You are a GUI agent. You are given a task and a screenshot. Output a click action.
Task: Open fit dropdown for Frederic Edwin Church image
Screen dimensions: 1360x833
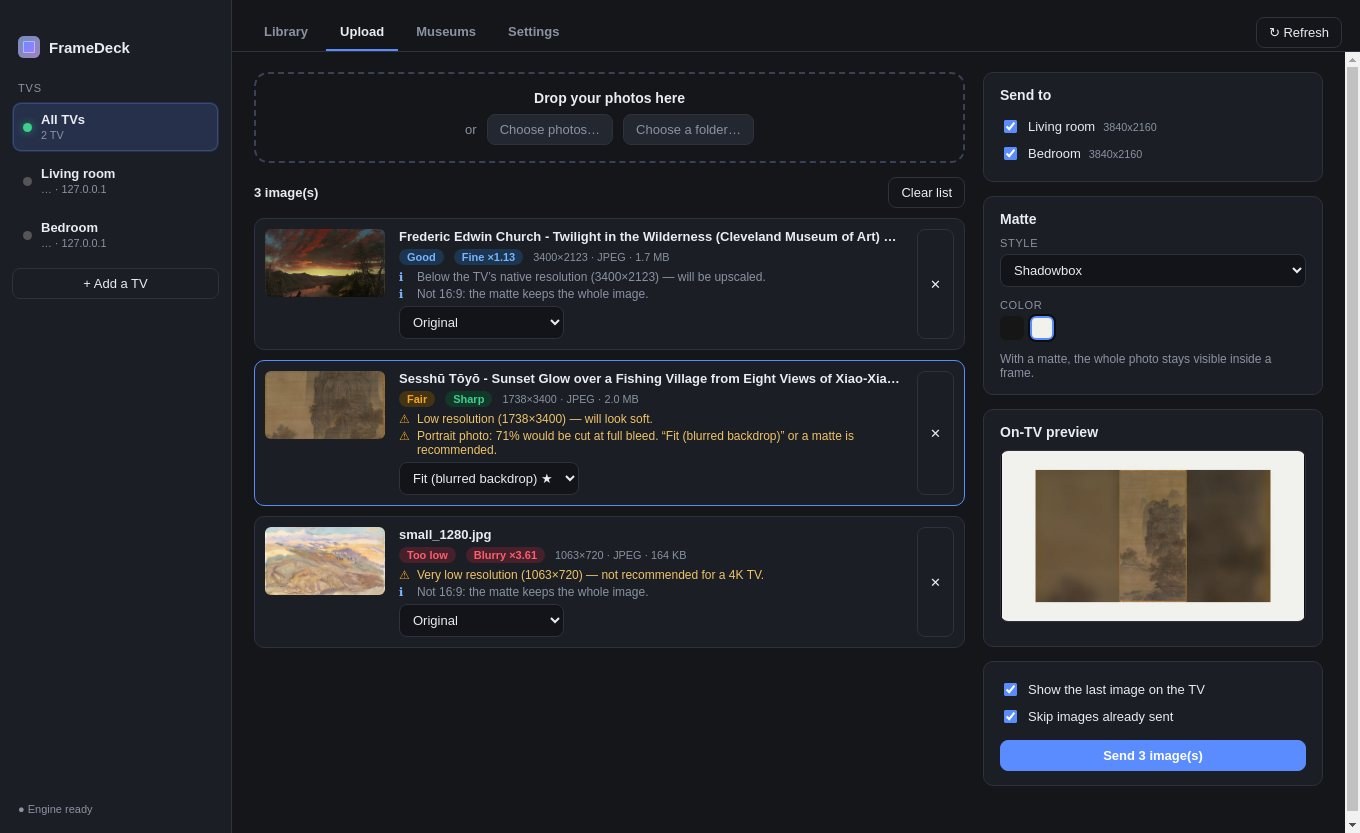[x=481, y=322]
